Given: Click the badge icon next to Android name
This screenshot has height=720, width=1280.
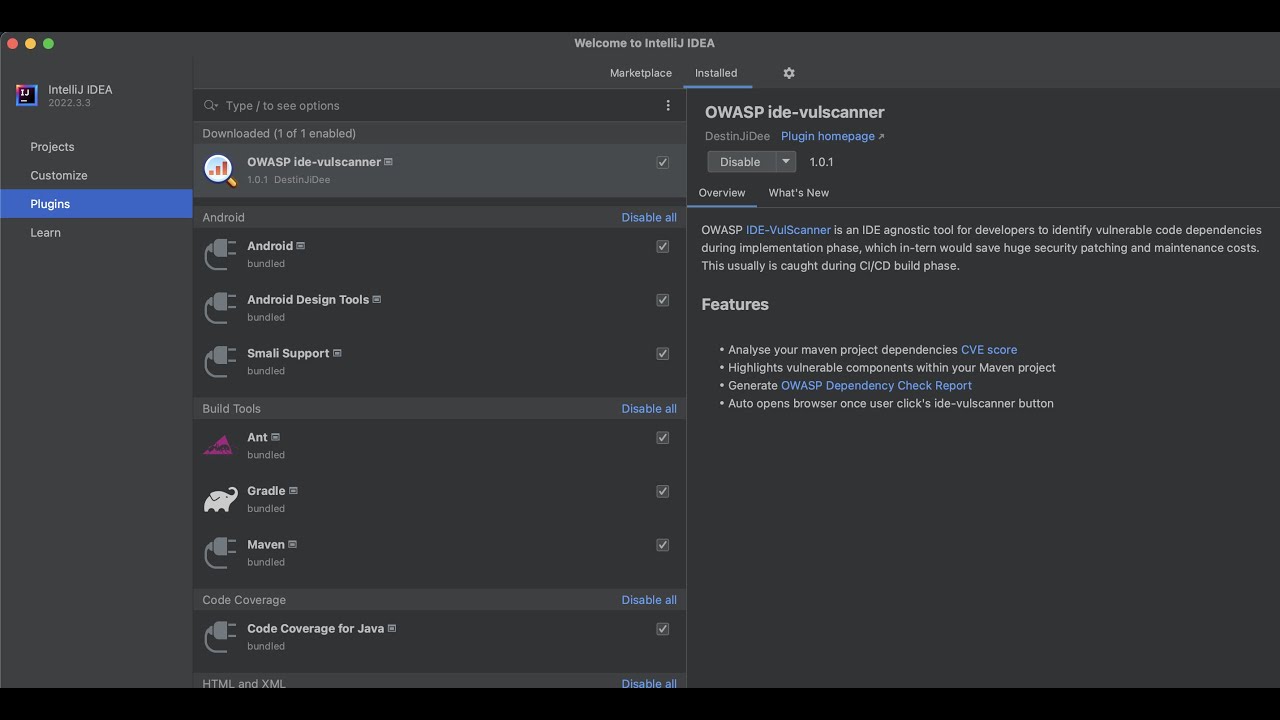Looking at the screenshot, I should coord(300,246).
